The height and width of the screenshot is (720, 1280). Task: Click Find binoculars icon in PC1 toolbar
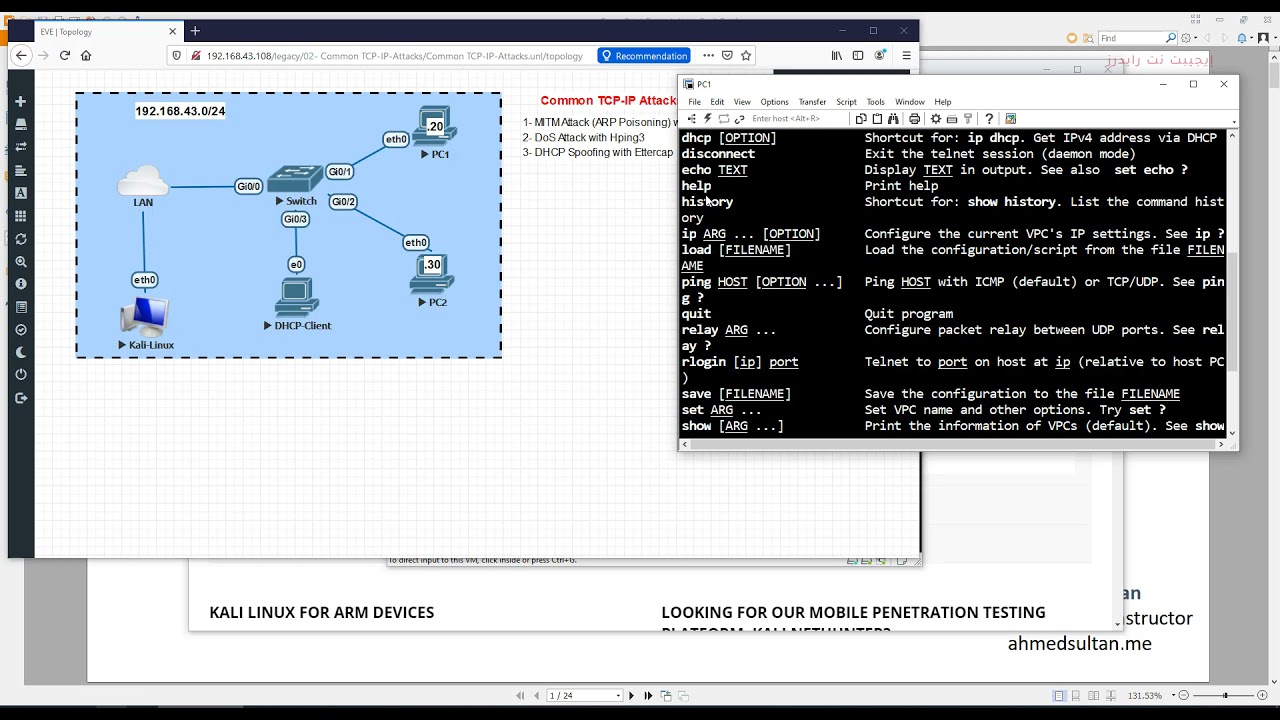click(893, 119)
